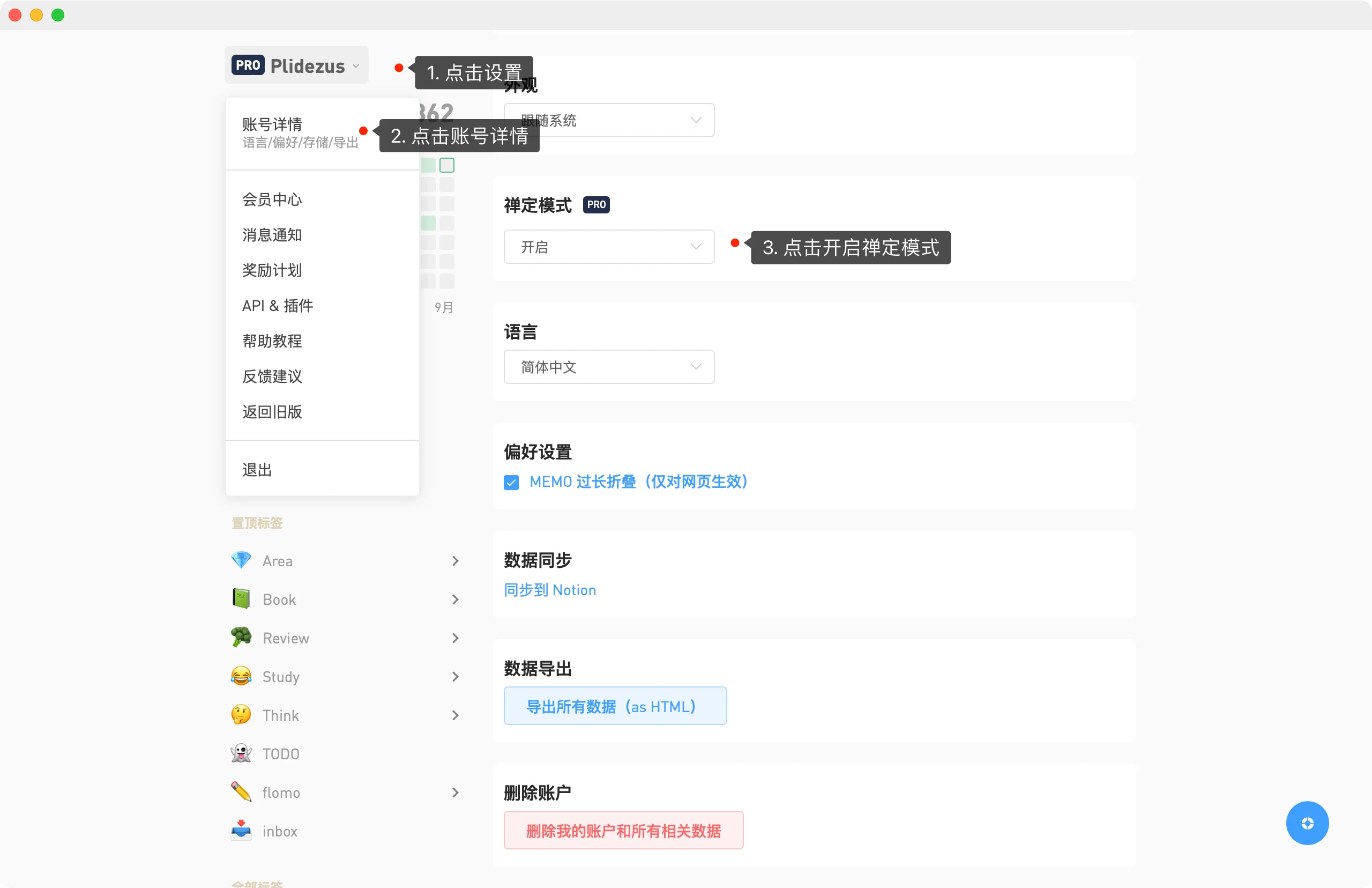
Task: Choose 反馈建议 in the menu
Action: tap(272, 376)
